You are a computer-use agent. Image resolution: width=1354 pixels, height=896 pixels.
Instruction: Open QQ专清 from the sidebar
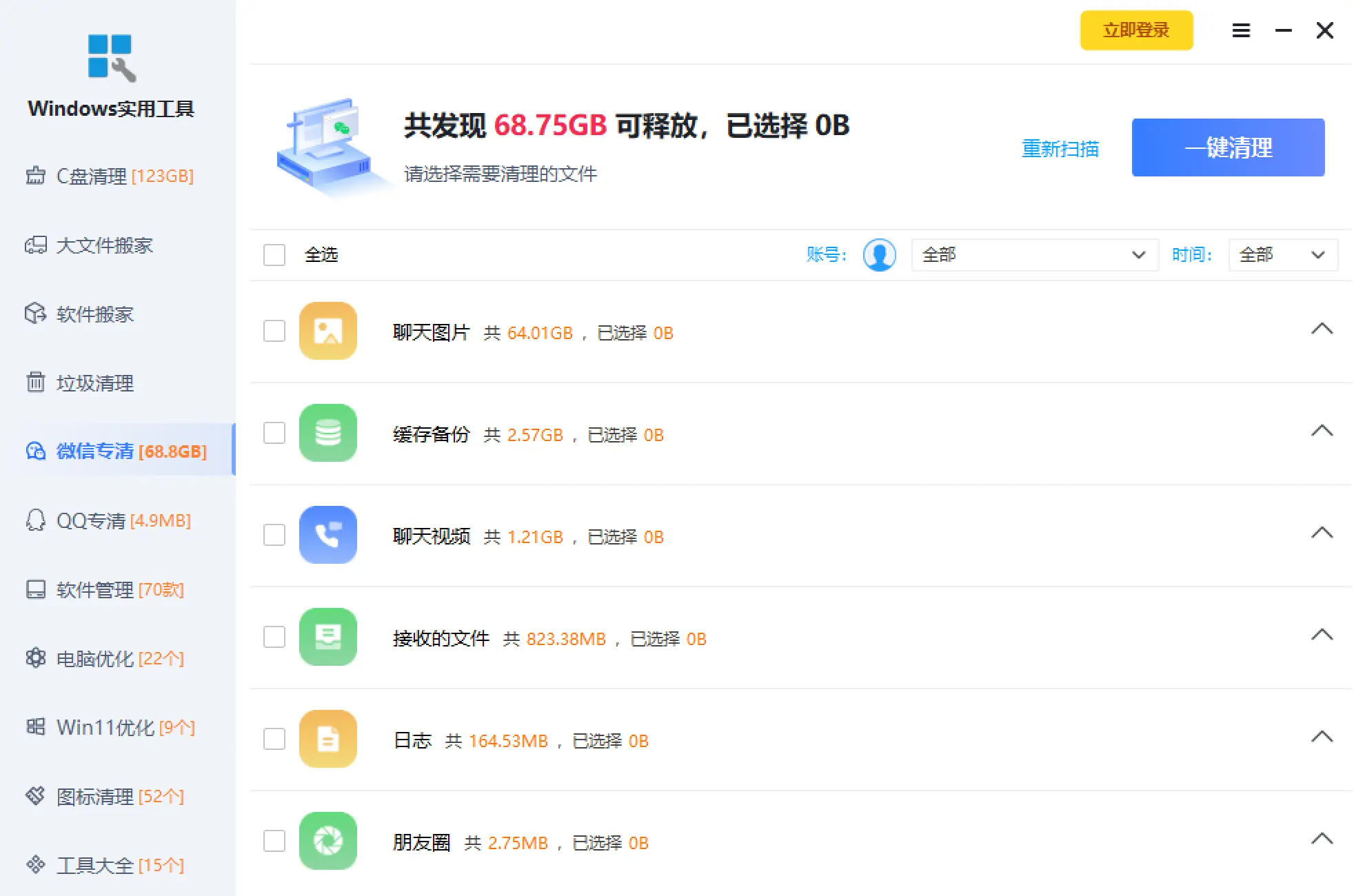[110, 520]
